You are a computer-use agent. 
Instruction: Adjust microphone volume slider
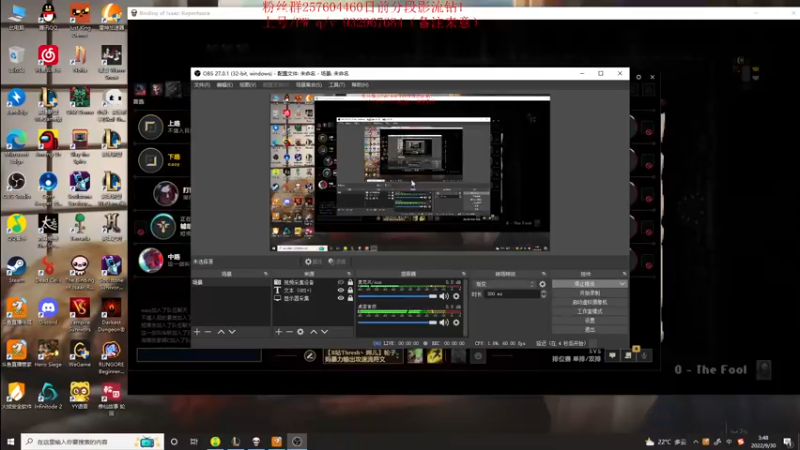(397, 296)
